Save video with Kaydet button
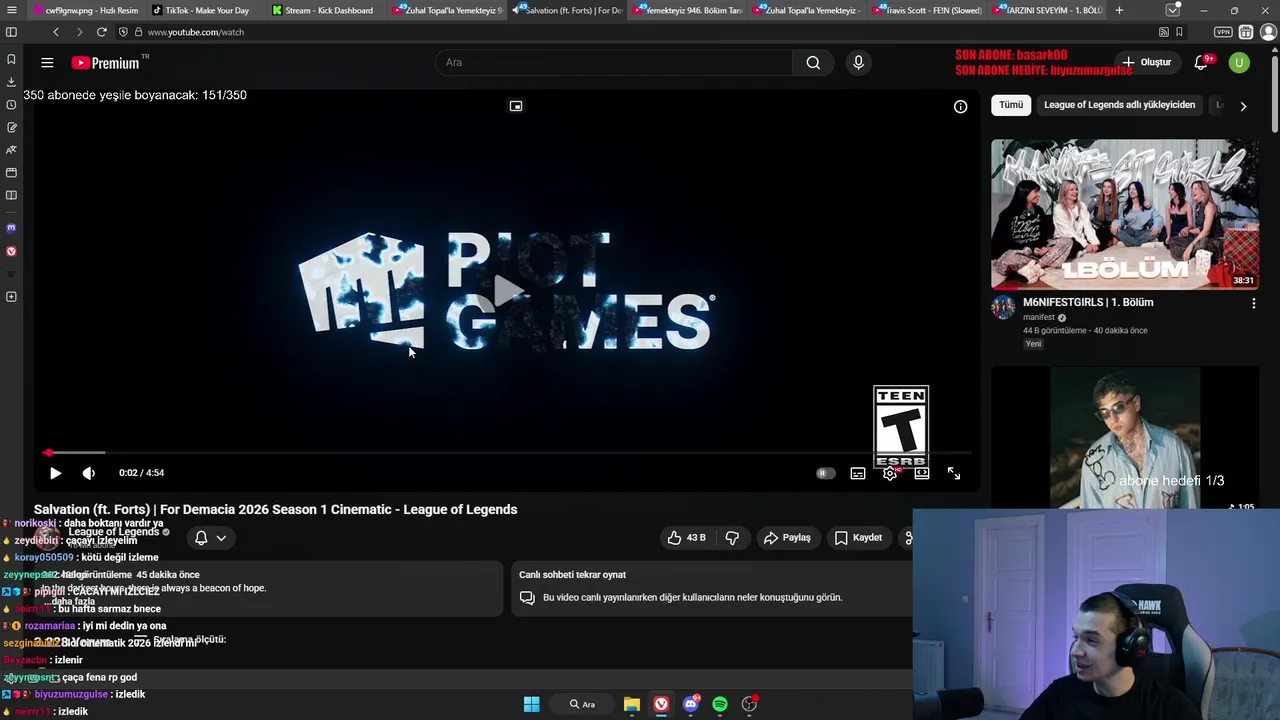Screen dimensions: 1280x720 click(859, 538)
